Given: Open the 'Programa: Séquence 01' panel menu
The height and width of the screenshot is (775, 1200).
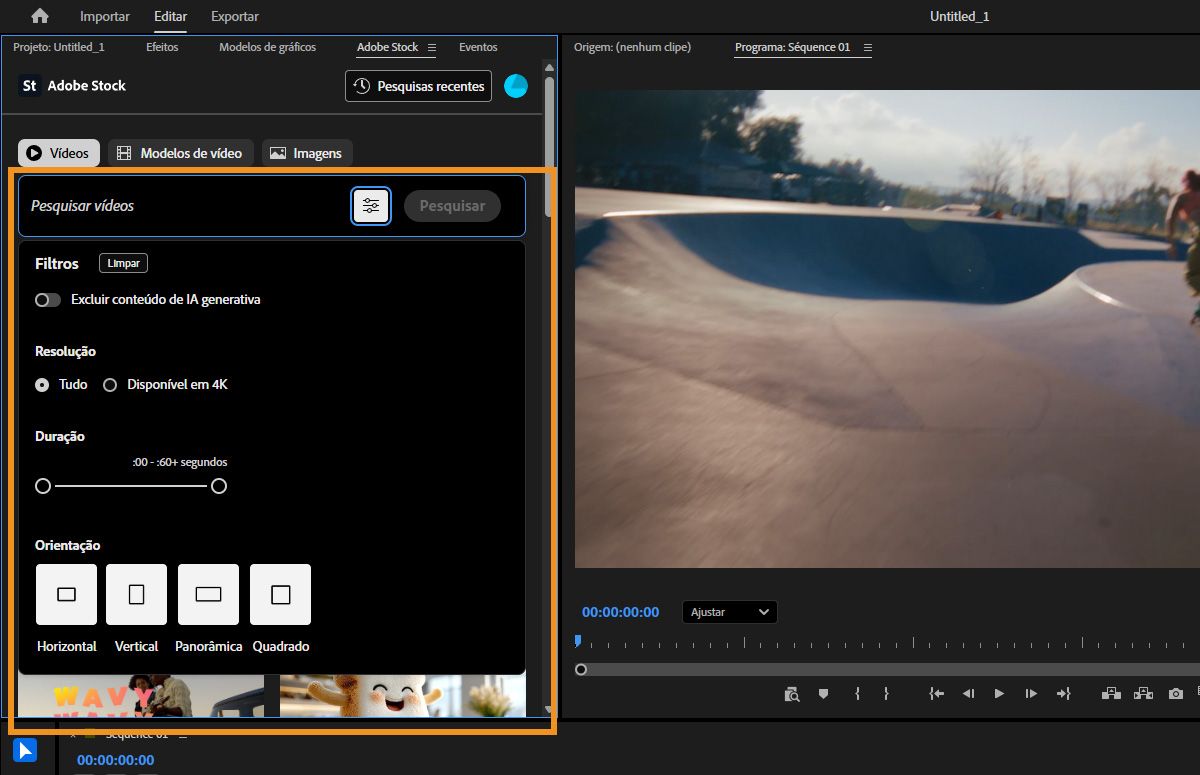Looking at the screenshot, I should click(x=867, y=47).
